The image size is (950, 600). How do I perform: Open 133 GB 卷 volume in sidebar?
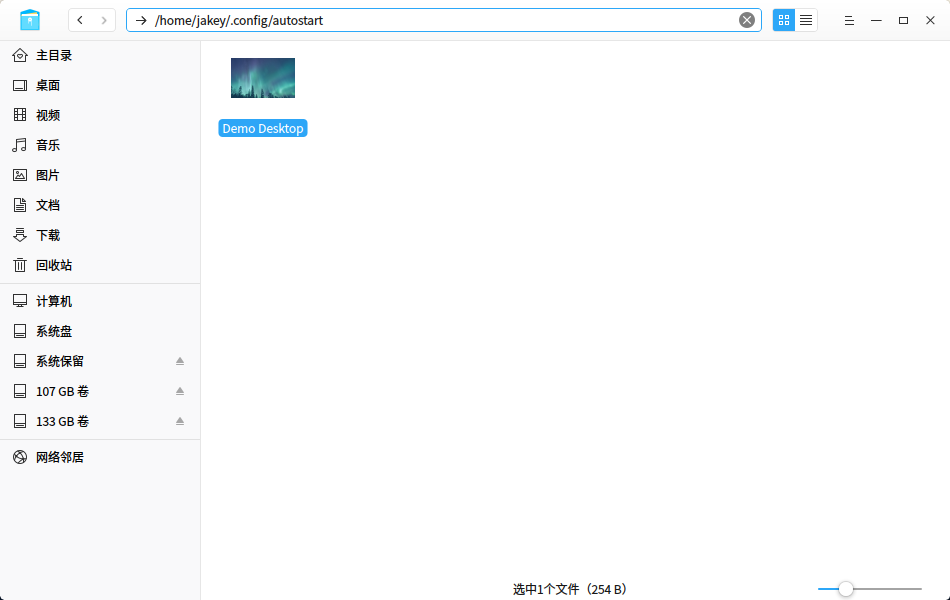pos(100,421)
